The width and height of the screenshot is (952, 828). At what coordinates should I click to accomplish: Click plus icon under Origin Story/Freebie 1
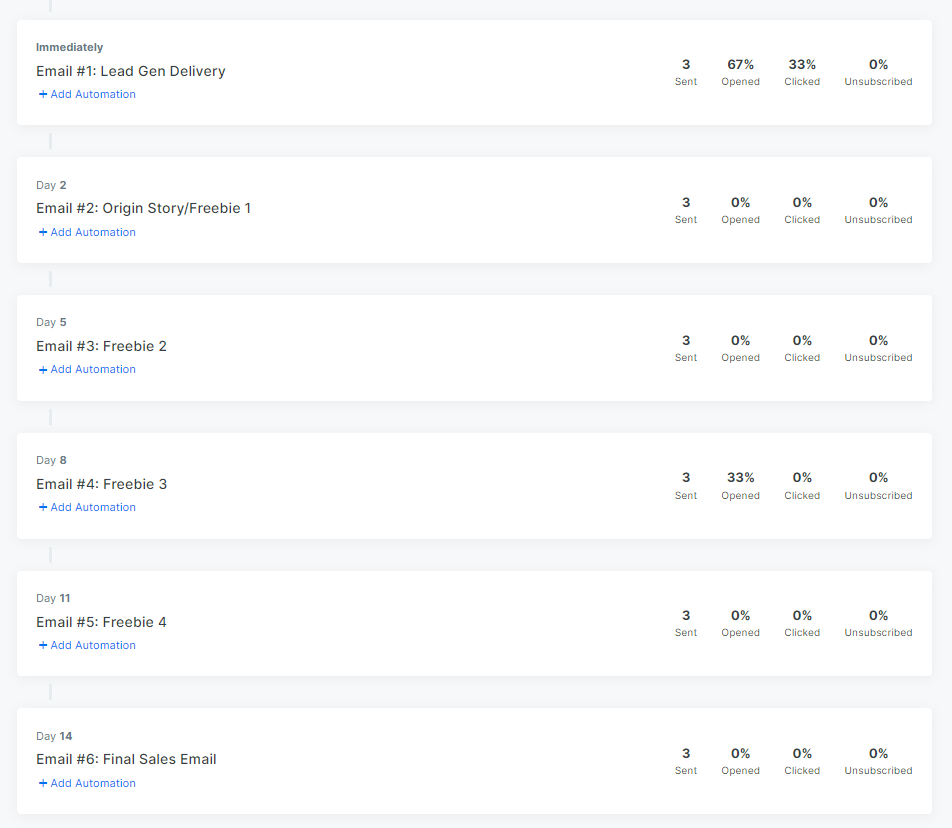click(x=43, y=233)
